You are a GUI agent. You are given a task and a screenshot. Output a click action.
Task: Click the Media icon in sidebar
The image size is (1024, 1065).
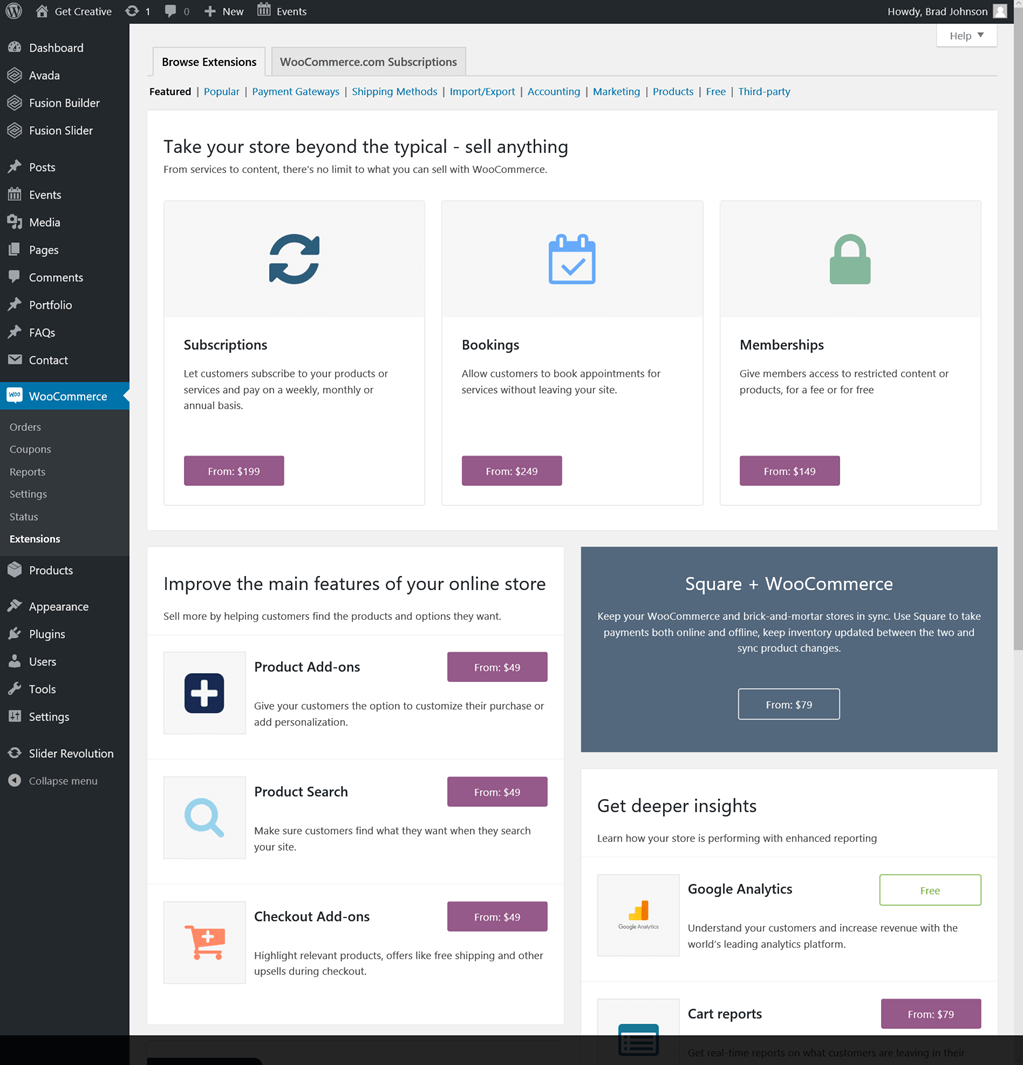tap(14, 222)
